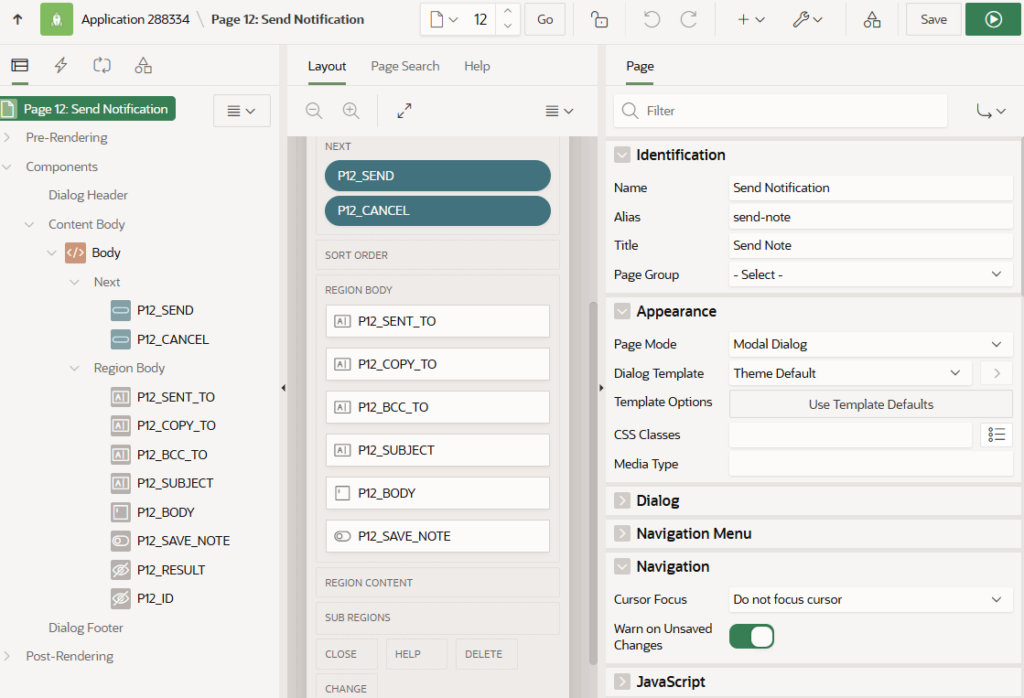Open the Cursor Focus dropdown
This screenshot has height=698, width=1024.
(870, 599)
